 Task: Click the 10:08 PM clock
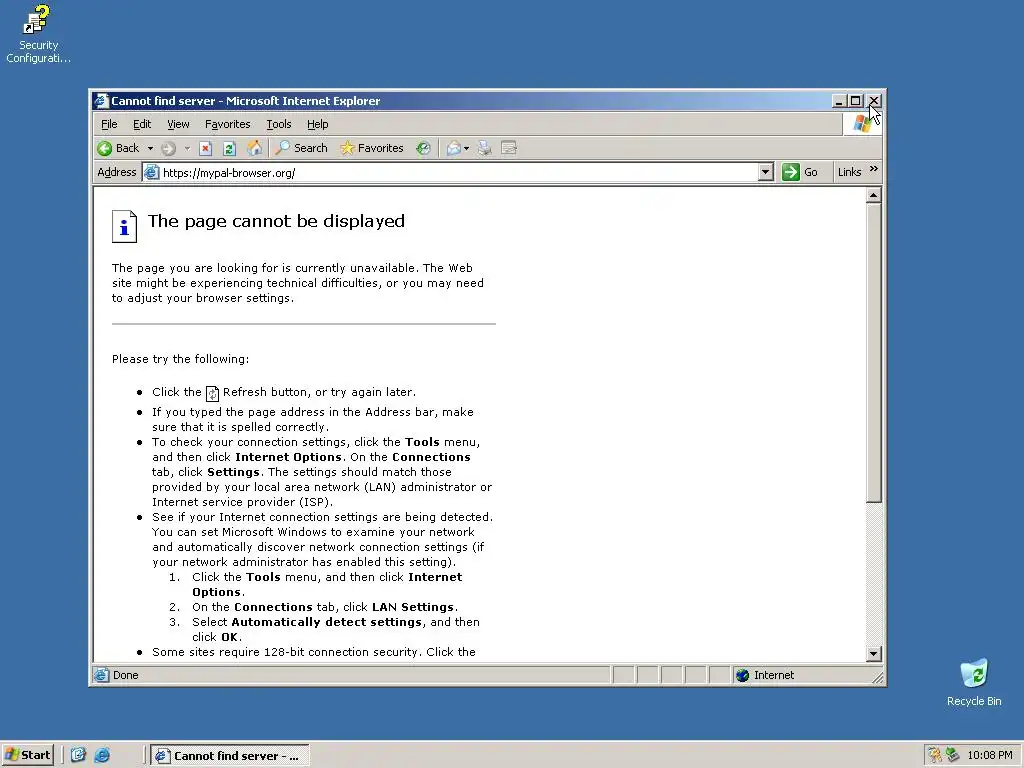pyautogui.click(x=989, y=755)
